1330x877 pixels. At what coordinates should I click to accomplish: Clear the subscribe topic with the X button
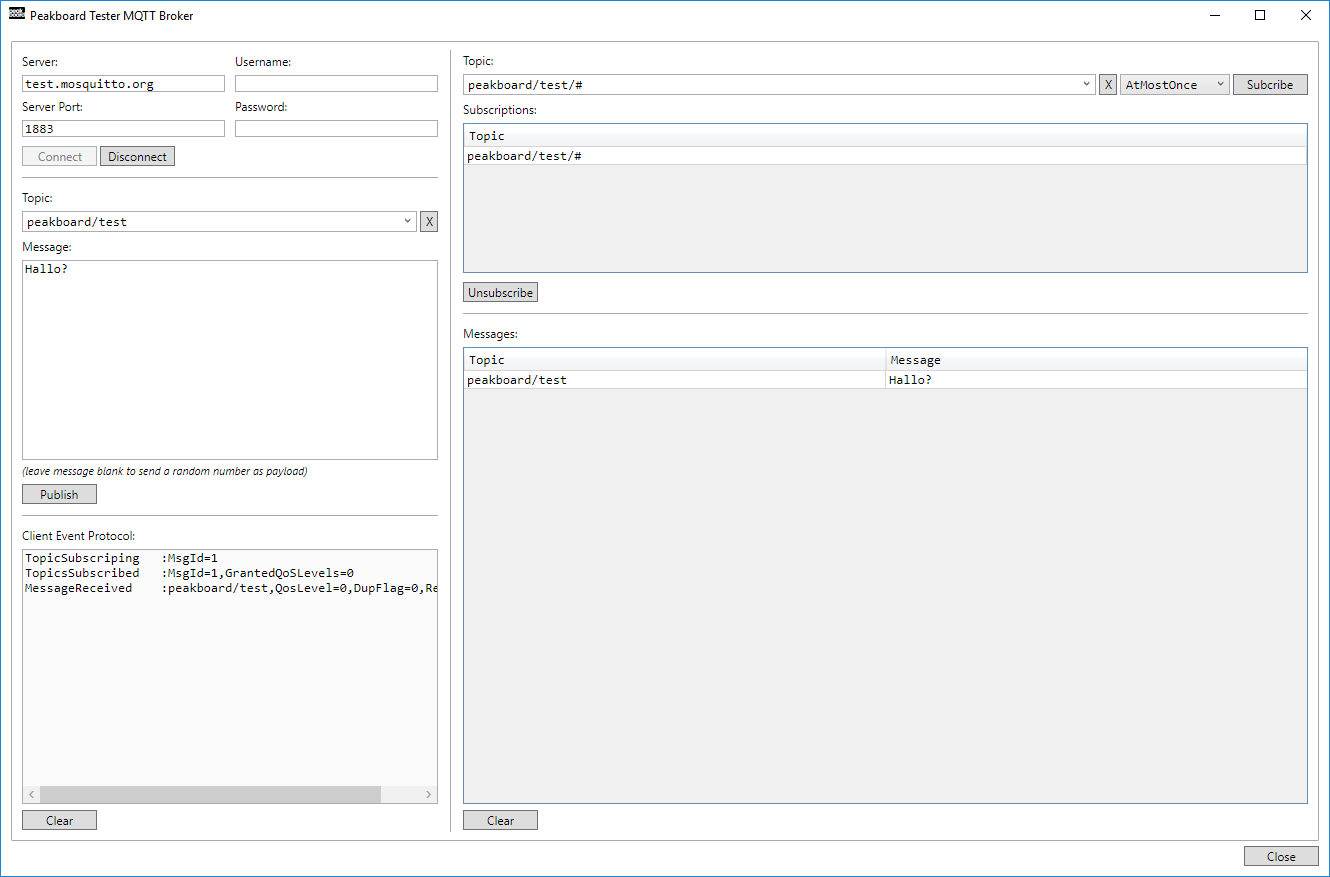[x=1107, y=84]
